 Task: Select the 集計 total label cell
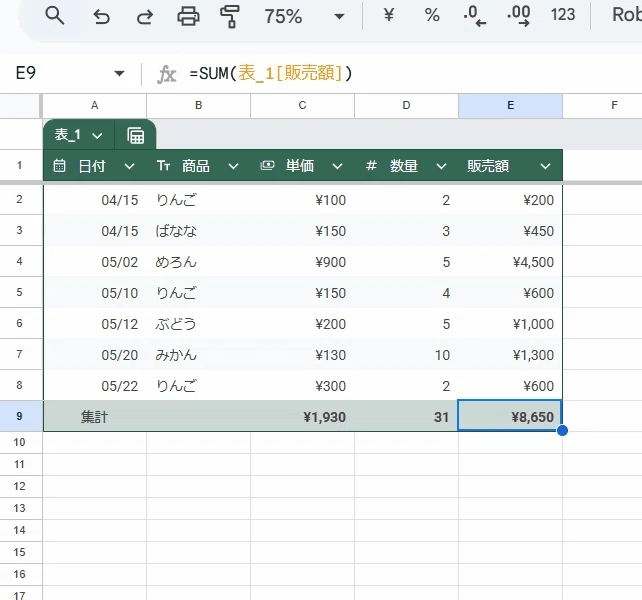coord(95,417)
